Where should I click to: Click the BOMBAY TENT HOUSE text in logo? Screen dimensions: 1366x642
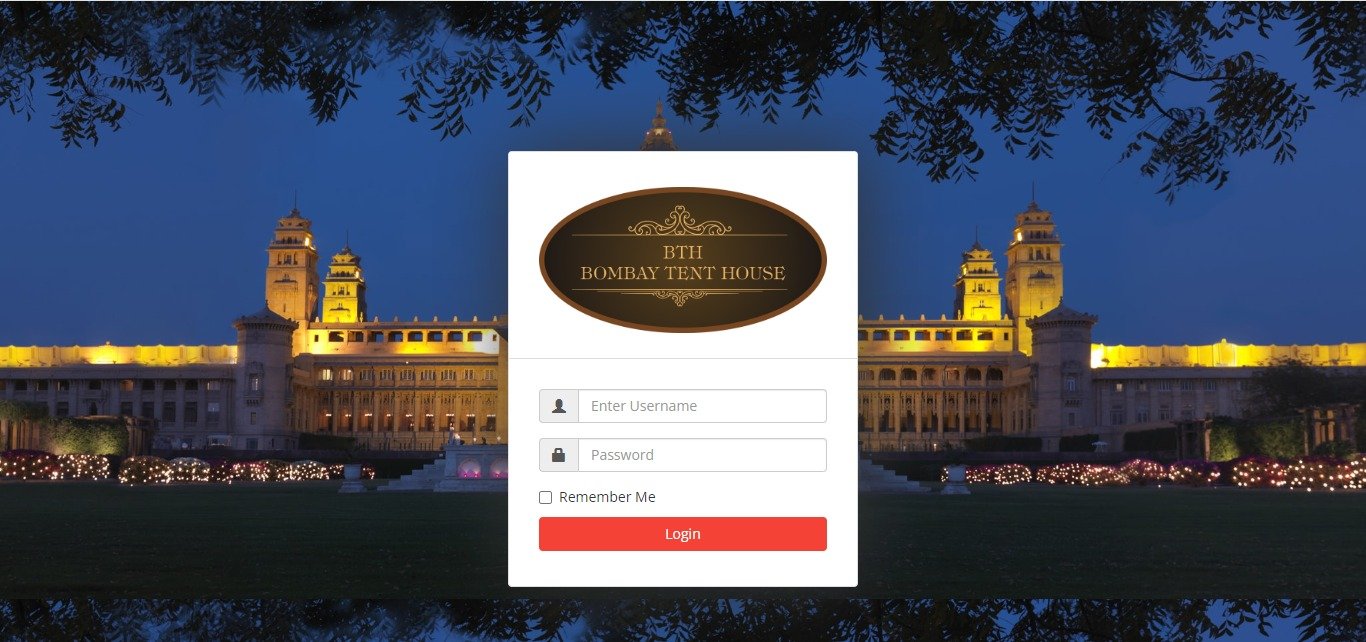(683, 273)
